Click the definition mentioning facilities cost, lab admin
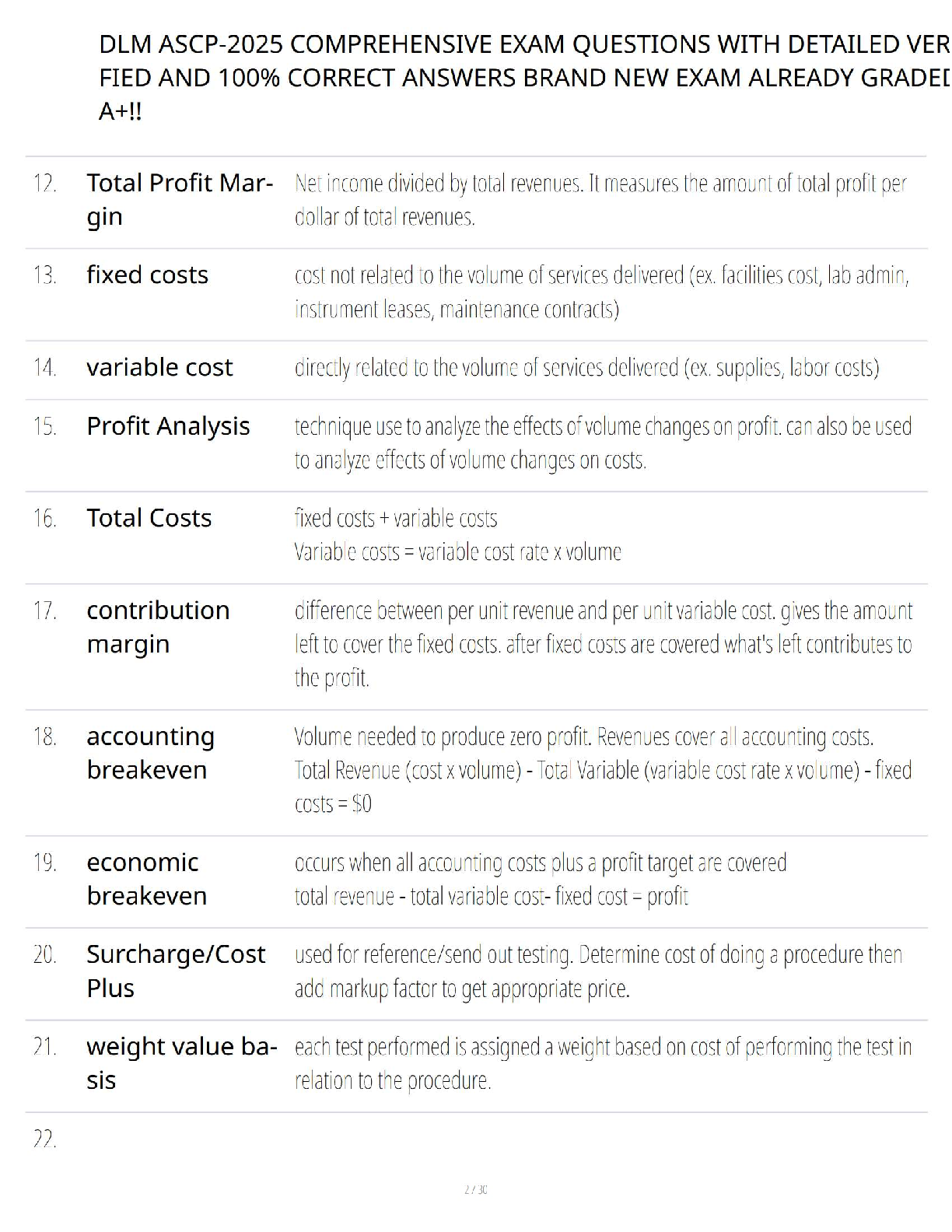This screenshot has height=1232, width=952. point(601,292)
